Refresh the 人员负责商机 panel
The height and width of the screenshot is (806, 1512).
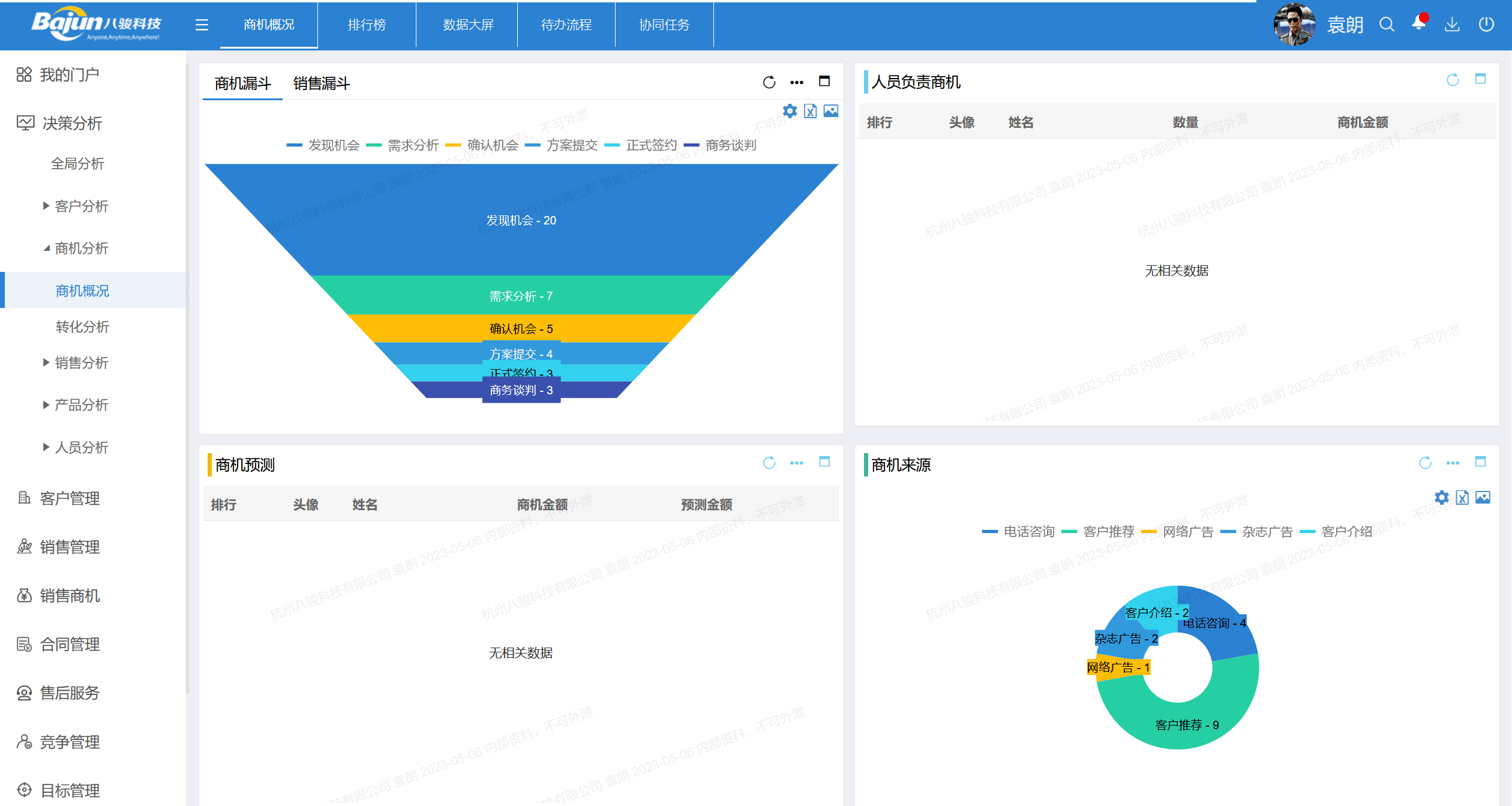[1452, 79]
